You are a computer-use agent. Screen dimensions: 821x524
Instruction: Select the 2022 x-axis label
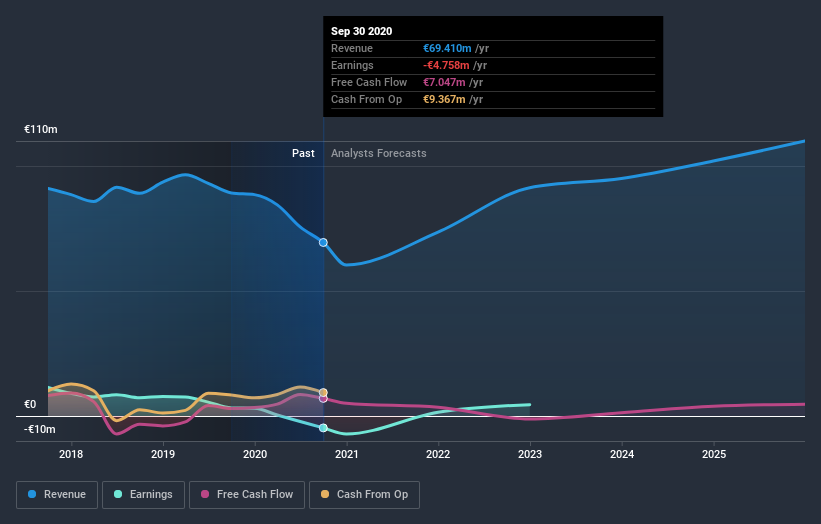pos(438,454)
